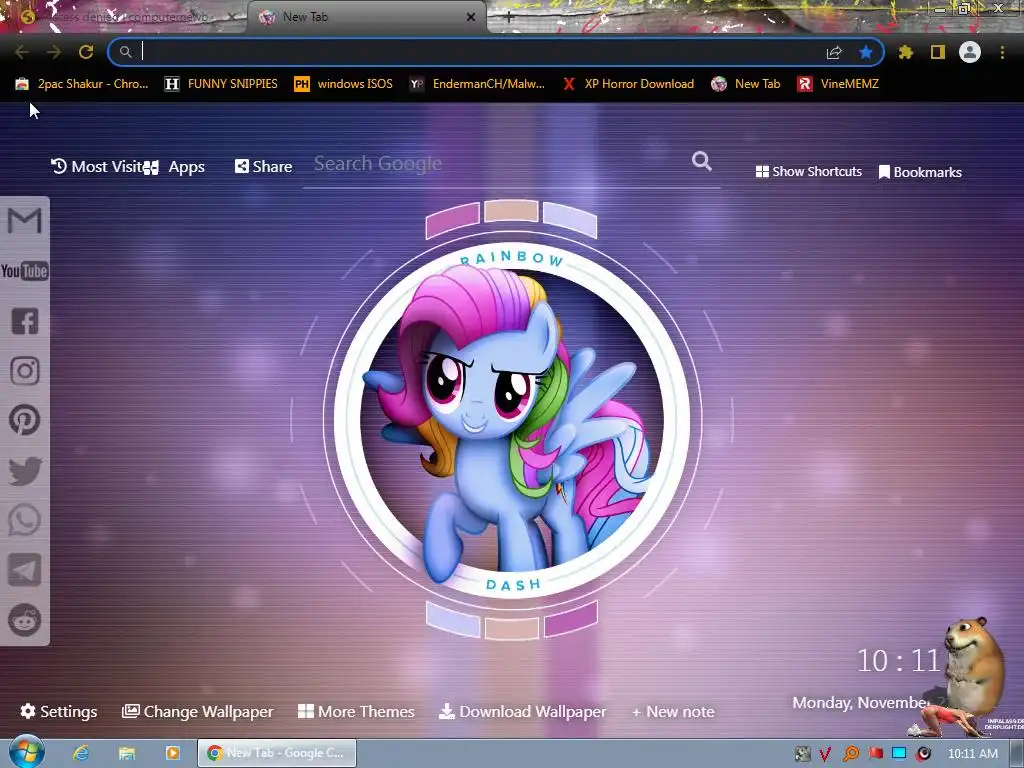Click the Show desktop button at taskbar end

tap(1016, 753)
